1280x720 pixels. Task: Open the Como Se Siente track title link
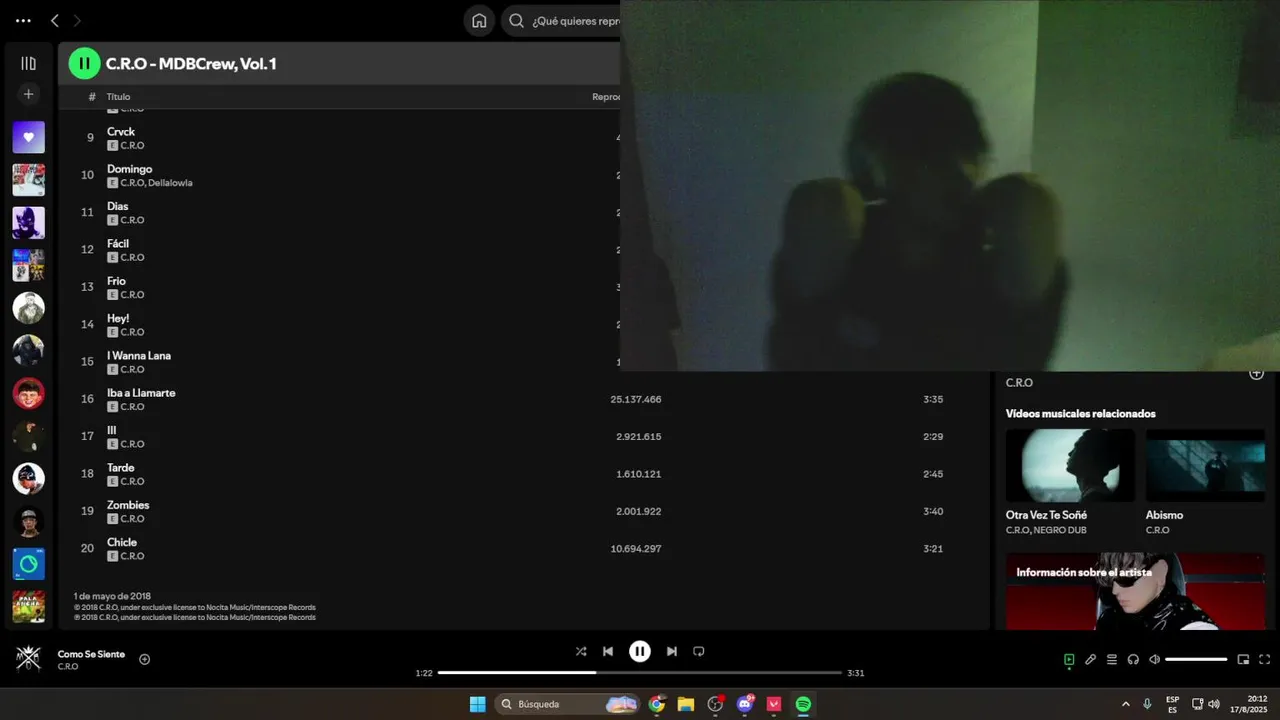tap(91, 654)
